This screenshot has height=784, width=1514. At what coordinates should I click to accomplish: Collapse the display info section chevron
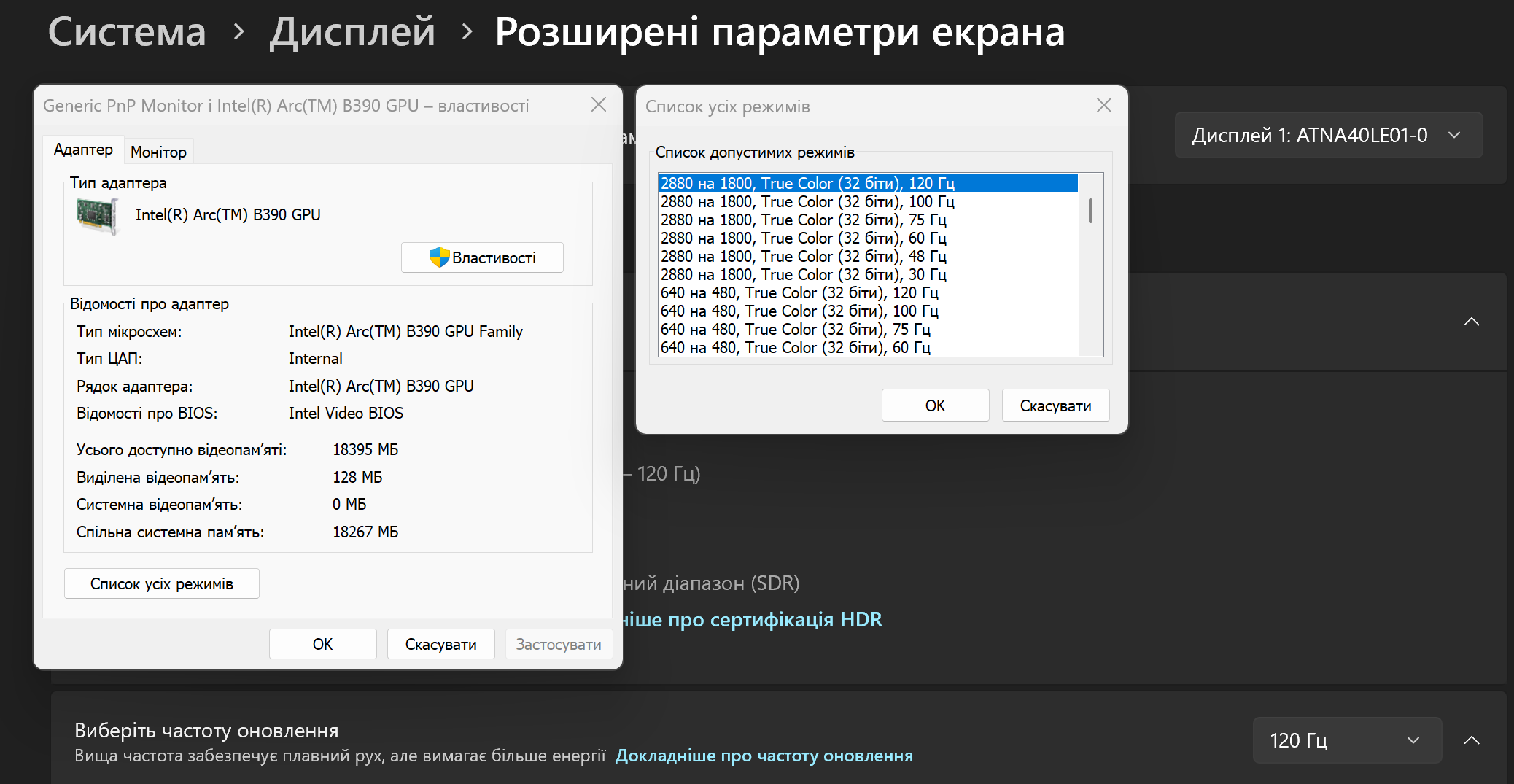[x=1472, y=322]
